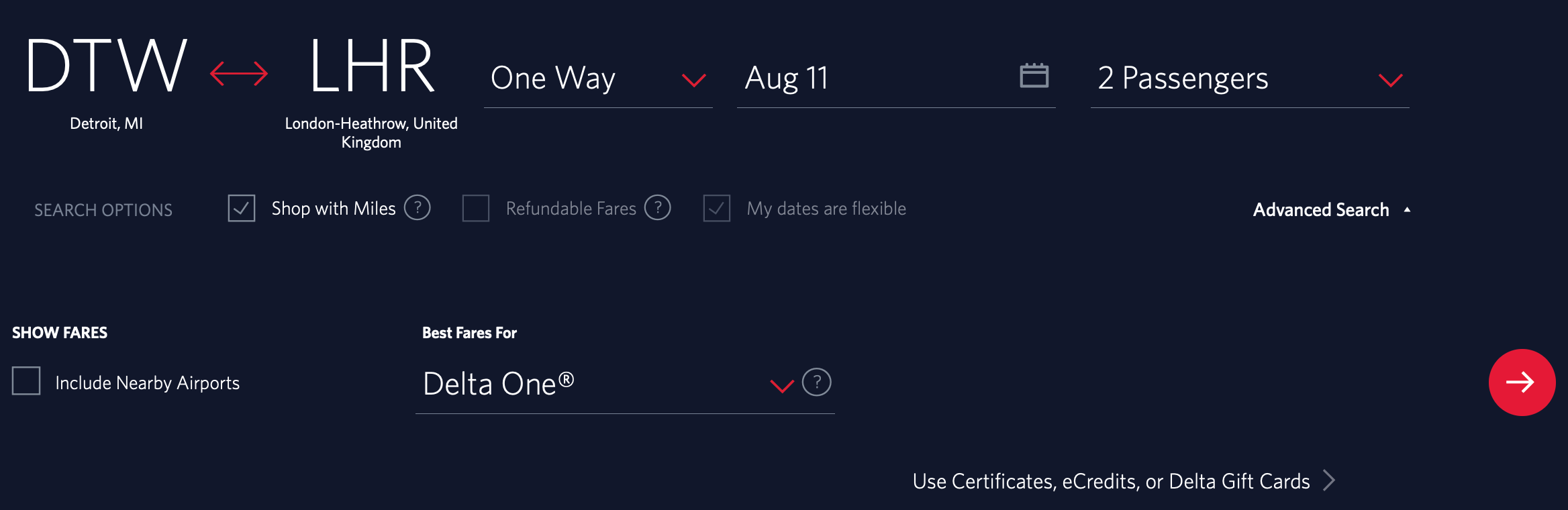Open the Delta One help icon
Image resolution: width=1568 pixels, height=510 pixels.
(x=816, y=383)
